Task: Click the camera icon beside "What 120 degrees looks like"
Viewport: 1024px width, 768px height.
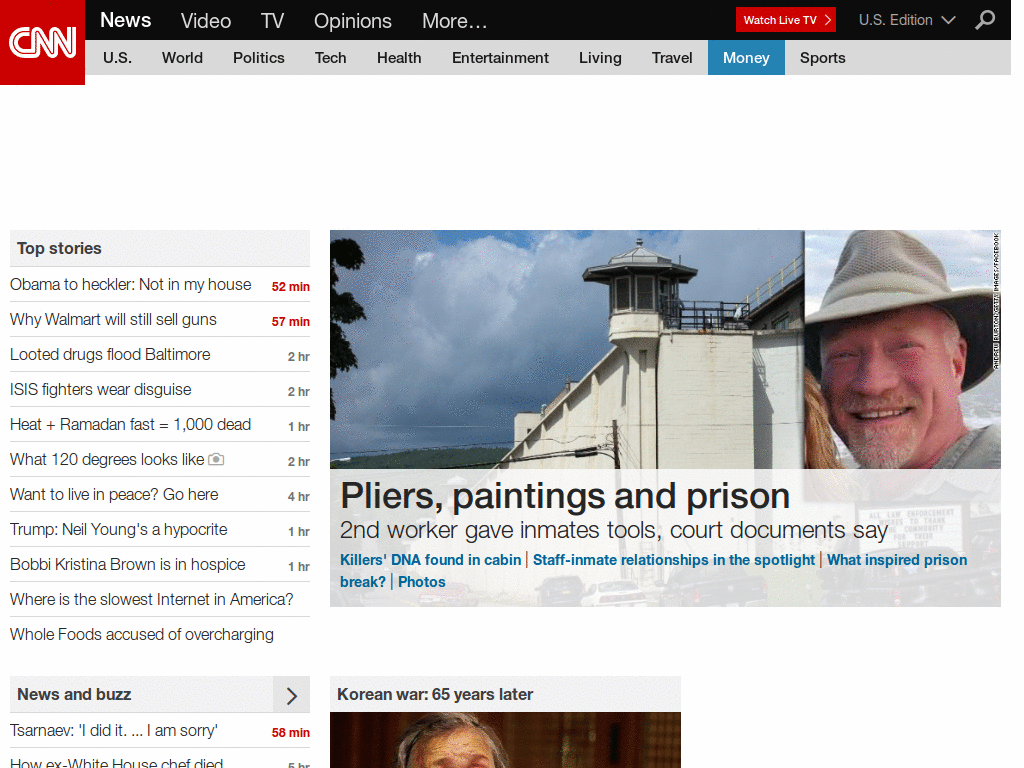Action: 216,459
